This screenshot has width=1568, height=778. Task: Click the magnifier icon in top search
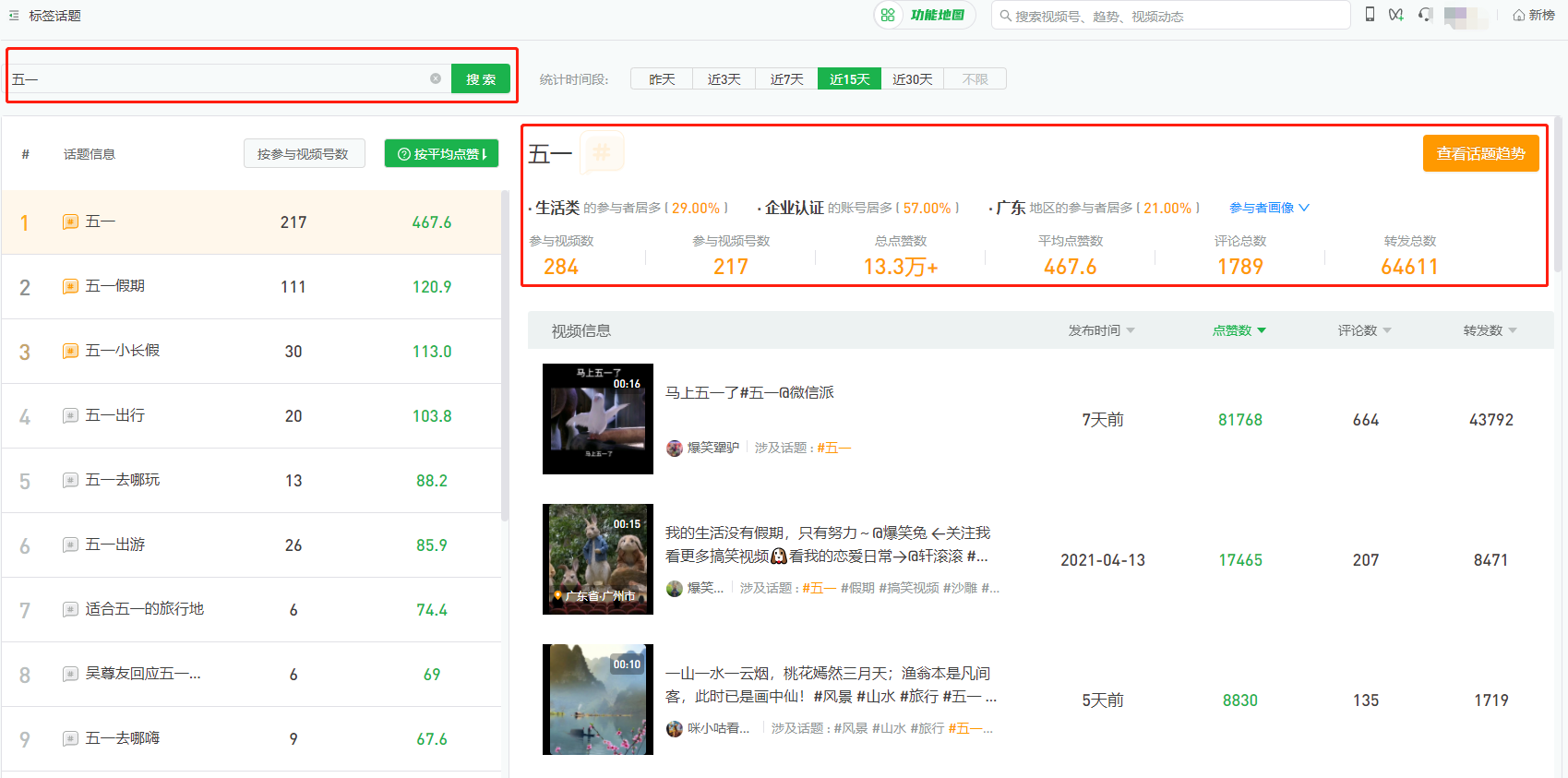1005,16
